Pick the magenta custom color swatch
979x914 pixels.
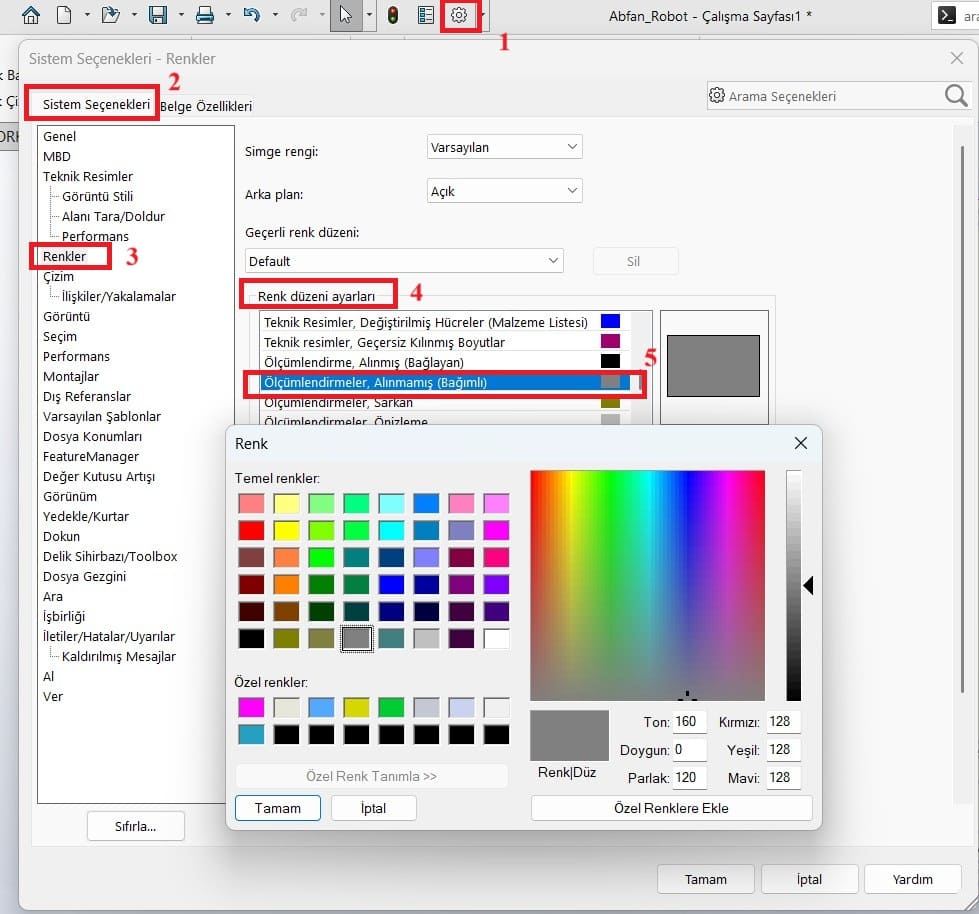point(251,707)
